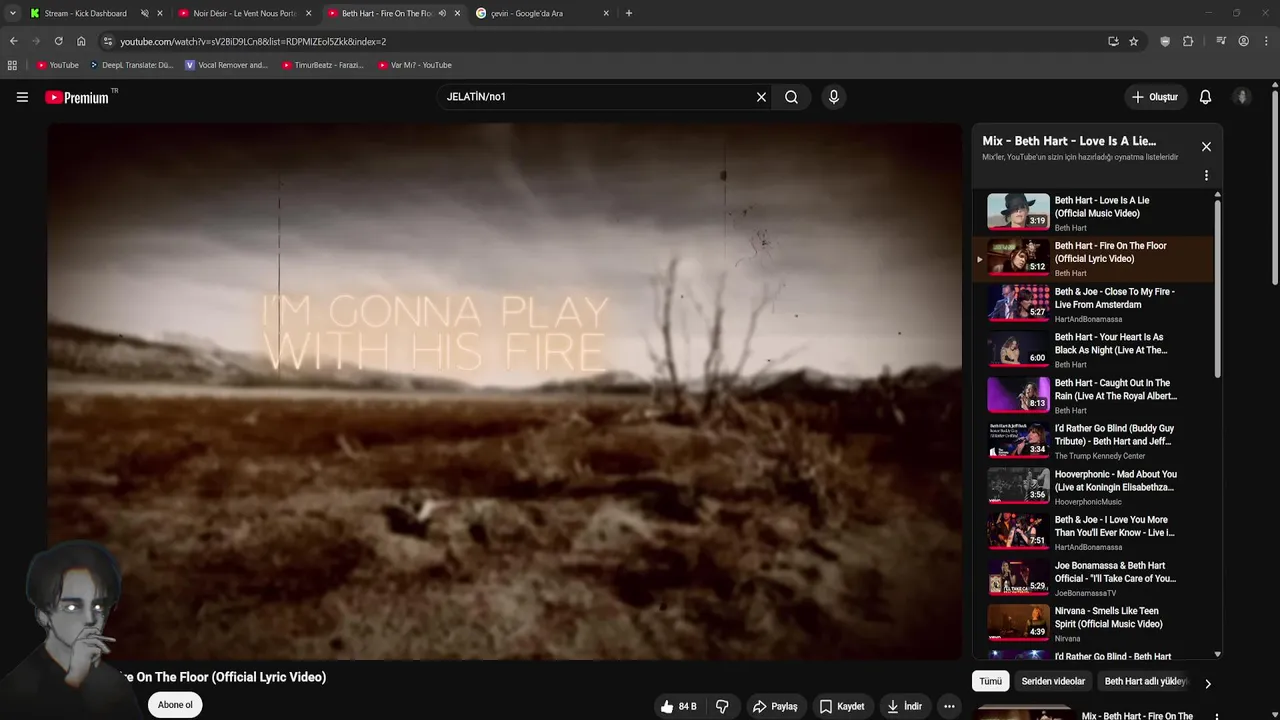Play Caught Out In The Rain item

(x=1092, y=396)
